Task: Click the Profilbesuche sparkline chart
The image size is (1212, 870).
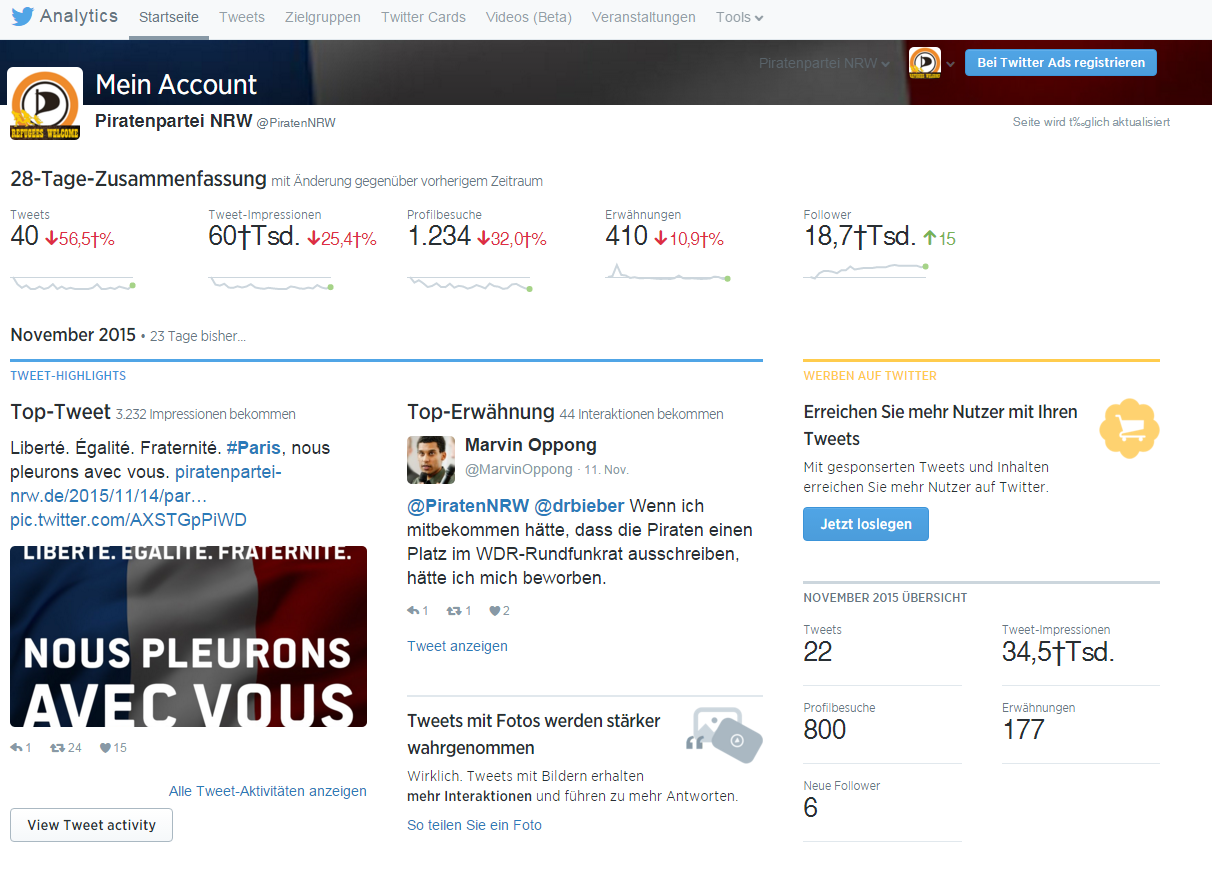Action: pyautogui.click(x=469, y=283)
